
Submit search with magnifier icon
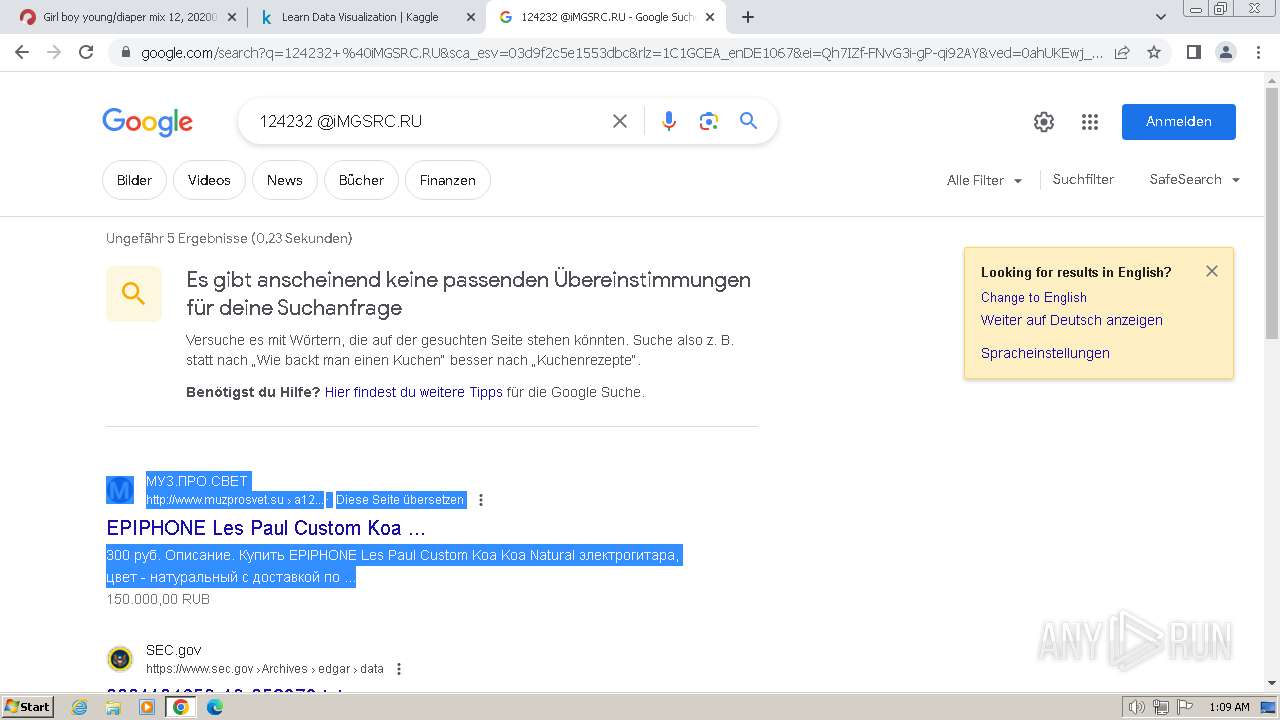[x=748, y=121]
